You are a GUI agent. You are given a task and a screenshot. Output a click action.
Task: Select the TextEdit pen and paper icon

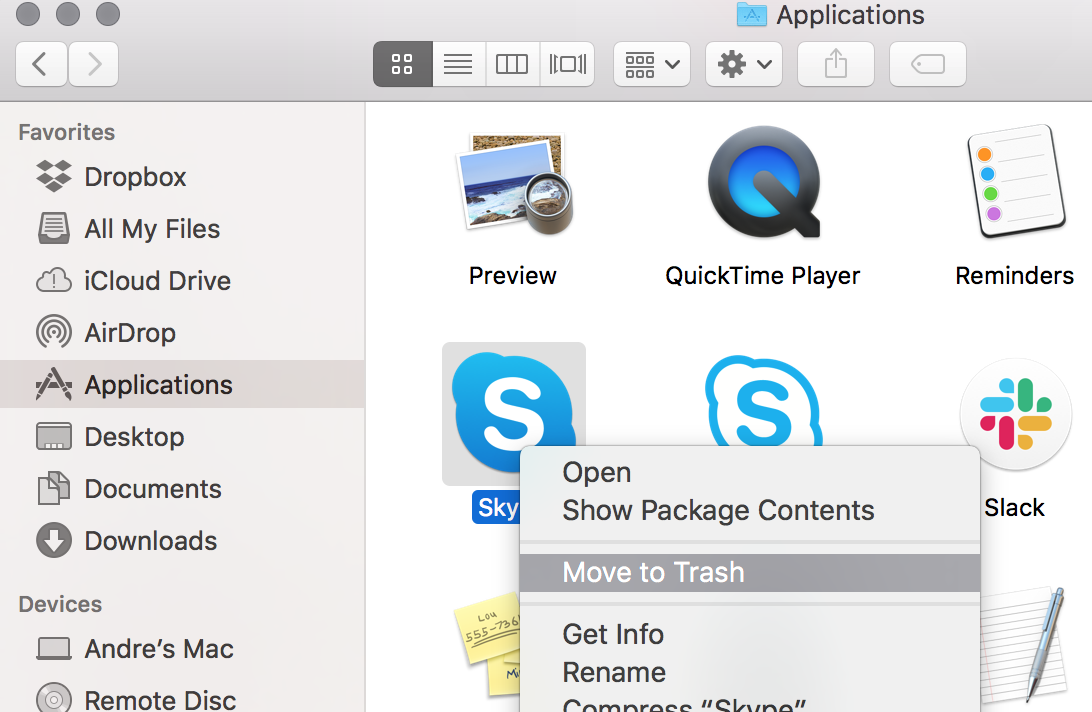pyautogui.click(x=1024, y=644)
